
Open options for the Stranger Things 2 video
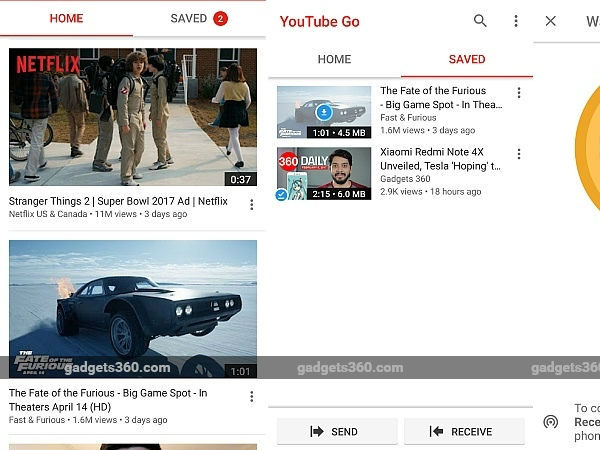point(251,205)
